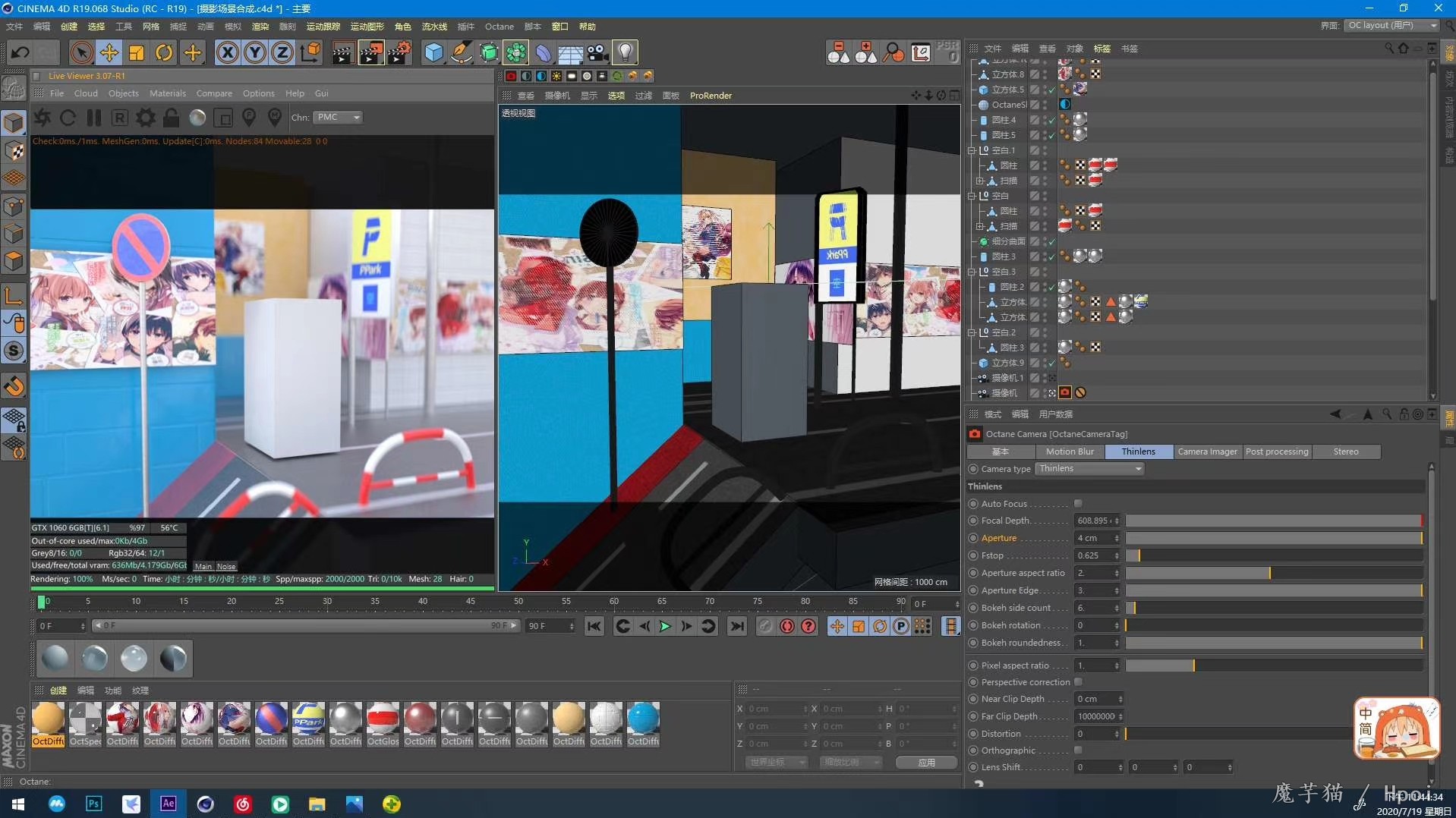Enable the Auto Focus checkbox
Image resolution: width=1456 pixels, height=818 pixels.
pos(1078,504)
